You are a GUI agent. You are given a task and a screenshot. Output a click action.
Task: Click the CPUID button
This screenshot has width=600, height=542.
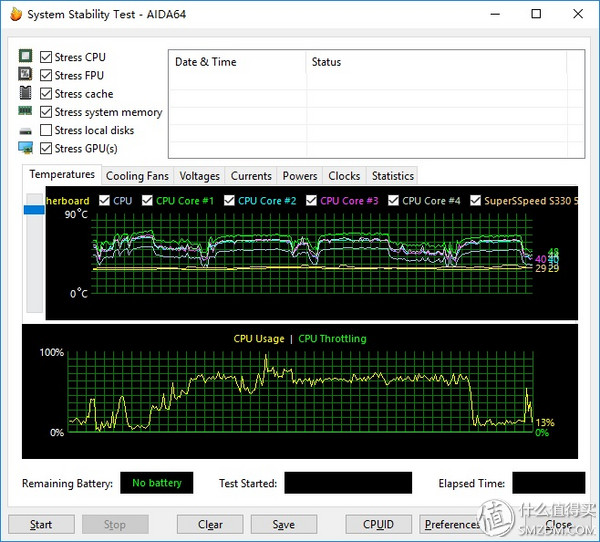click(x=377, y=524)
